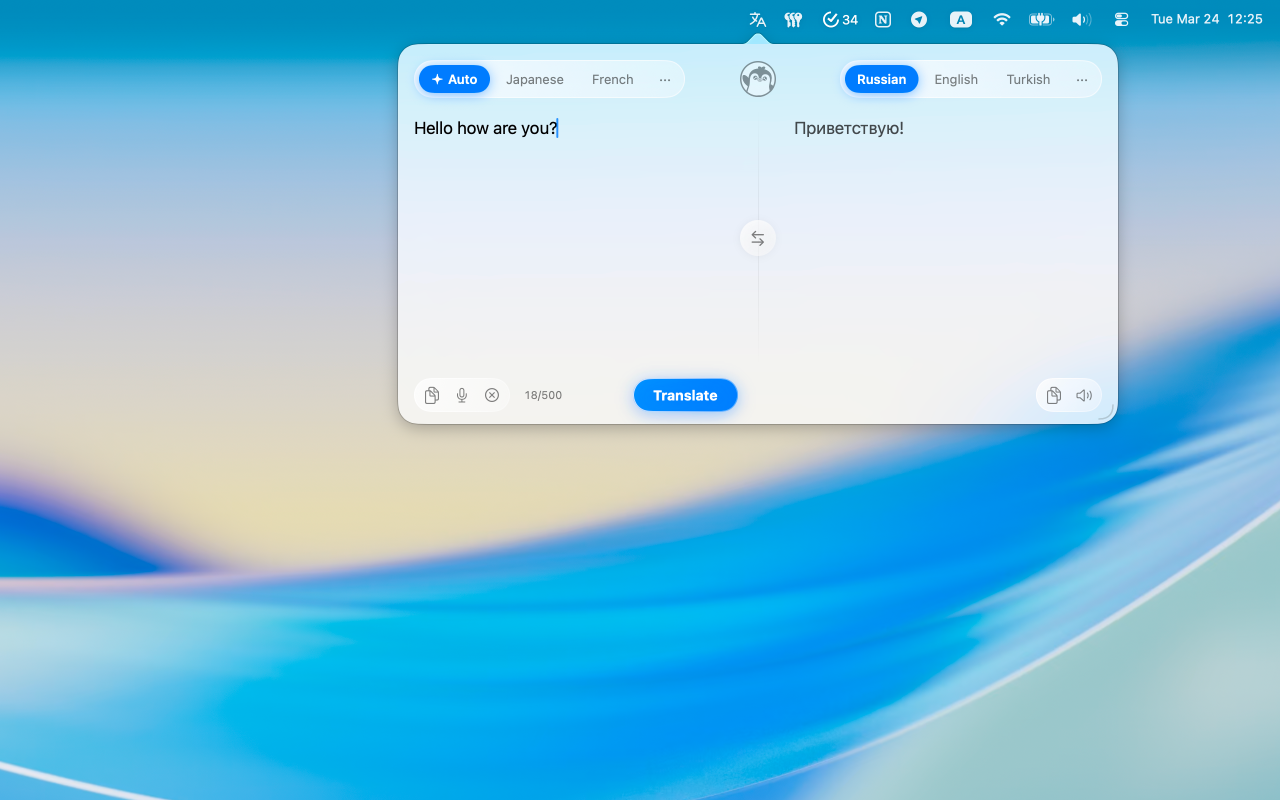
Task: Switch target language to English
Action: pyautogui.click(x=956, y=79)
